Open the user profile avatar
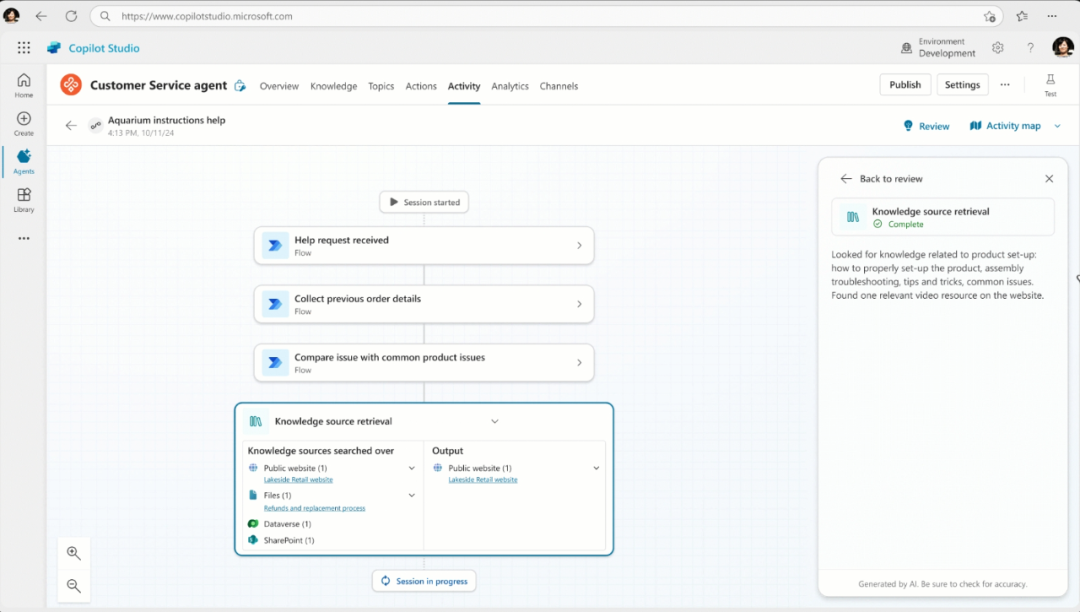 tap(1063, 47)
